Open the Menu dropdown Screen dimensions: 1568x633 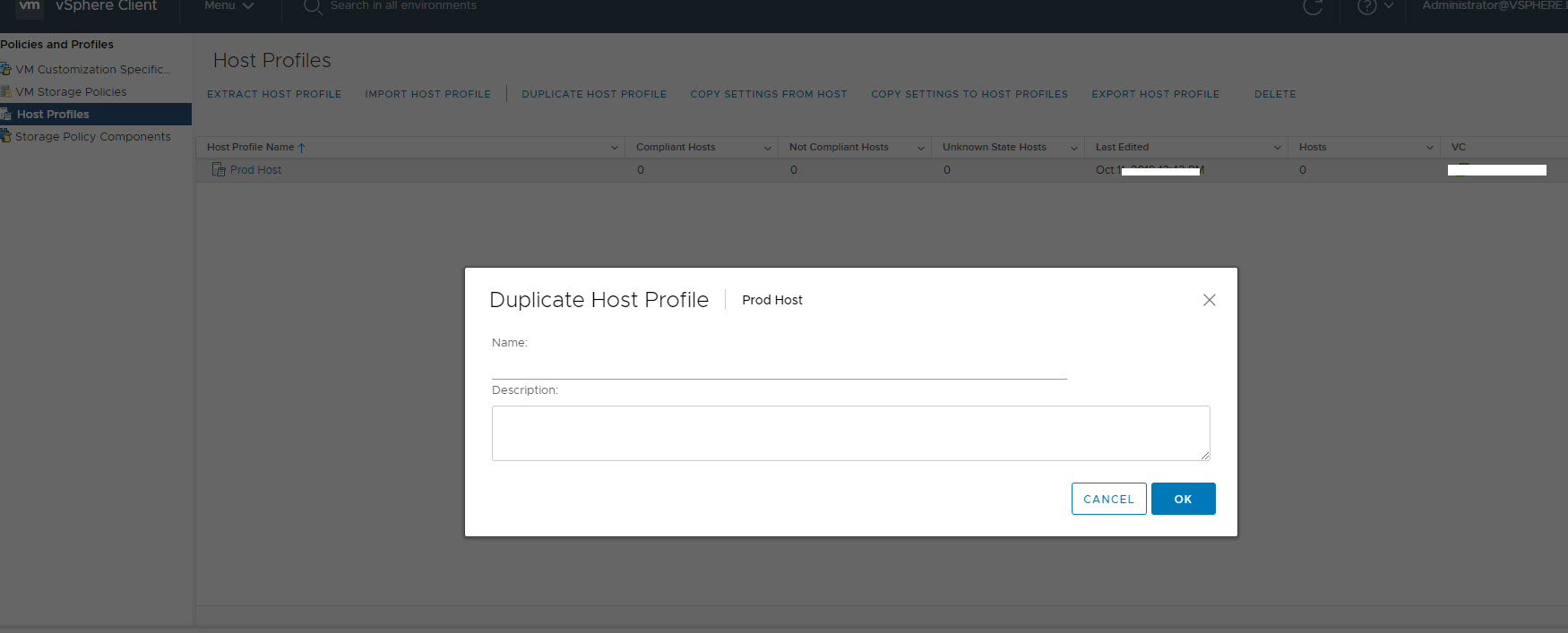click(228, 6)
